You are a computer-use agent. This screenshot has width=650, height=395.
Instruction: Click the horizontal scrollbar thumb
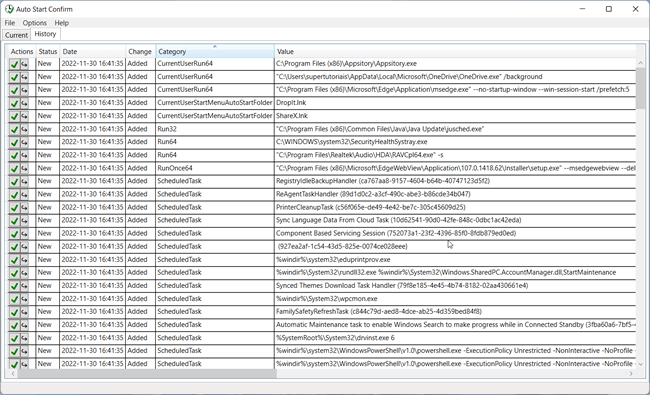click(x=147, y=373)
